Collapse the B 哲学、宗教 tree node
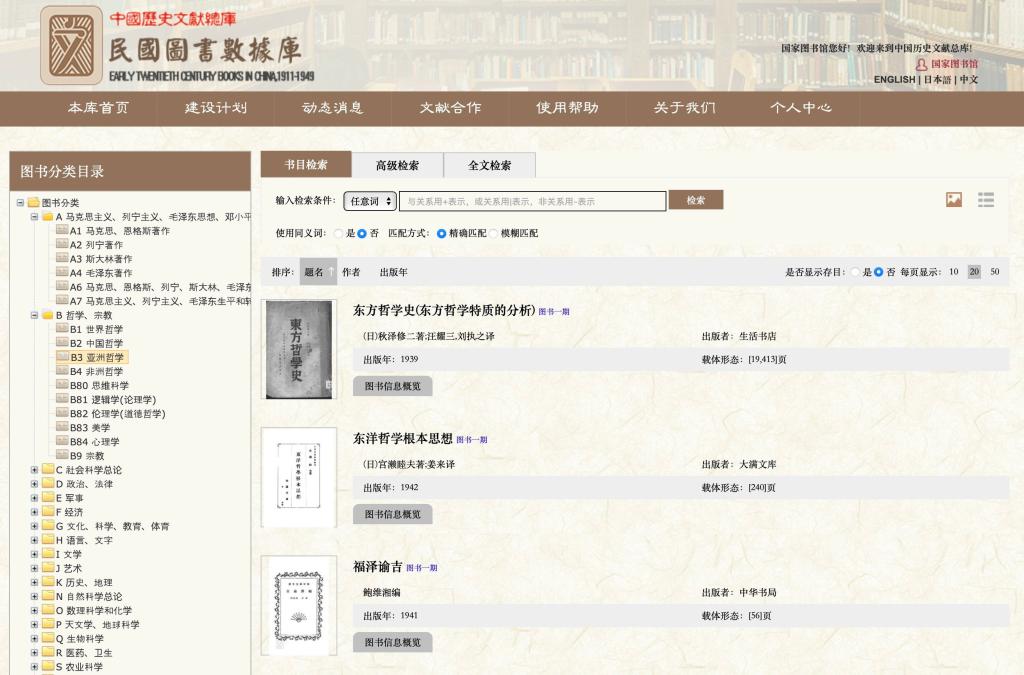The height and width of the screenshot is (675, 1024). point(34,315)
